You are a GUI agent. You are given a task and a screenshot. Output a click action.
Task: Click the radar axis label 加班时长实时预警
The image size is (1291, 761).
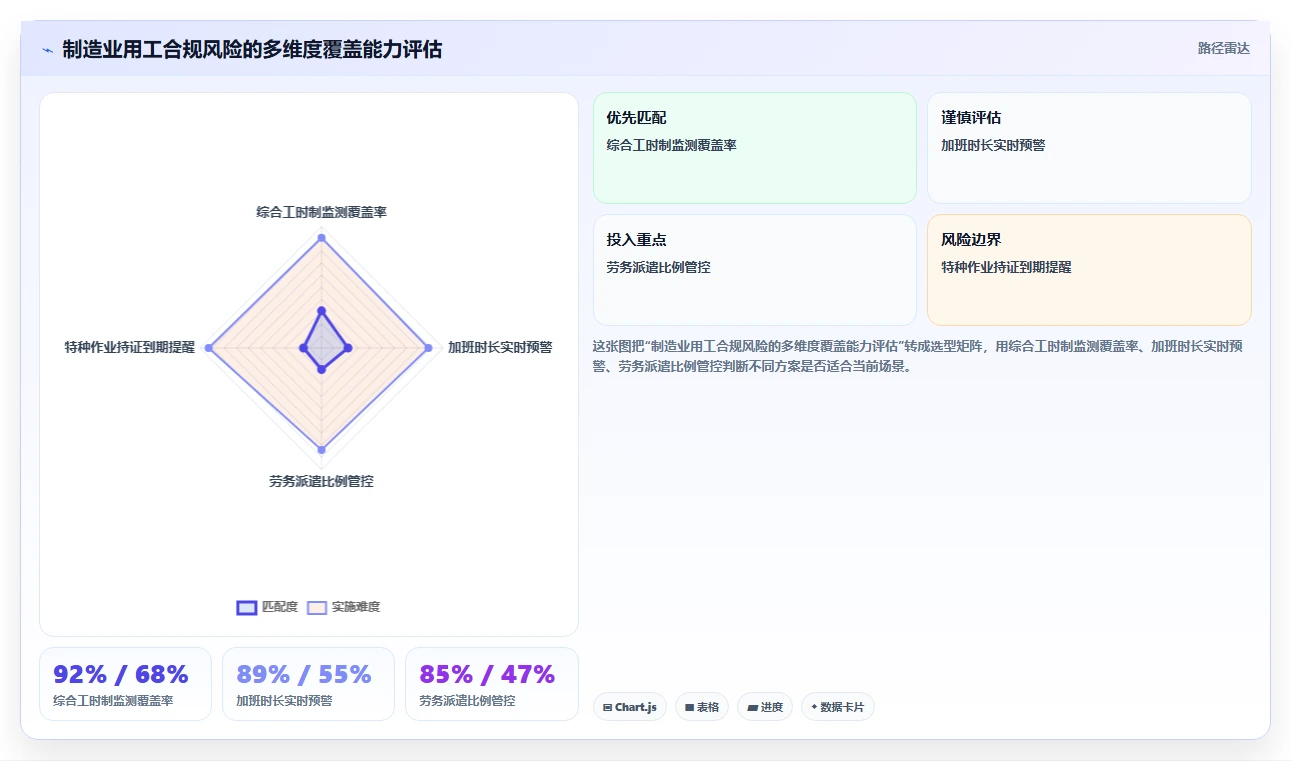click(500, 347)
